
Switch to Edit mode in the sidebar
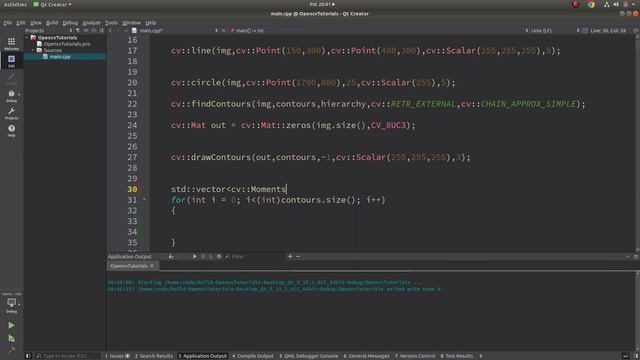[x=11, y=61]
